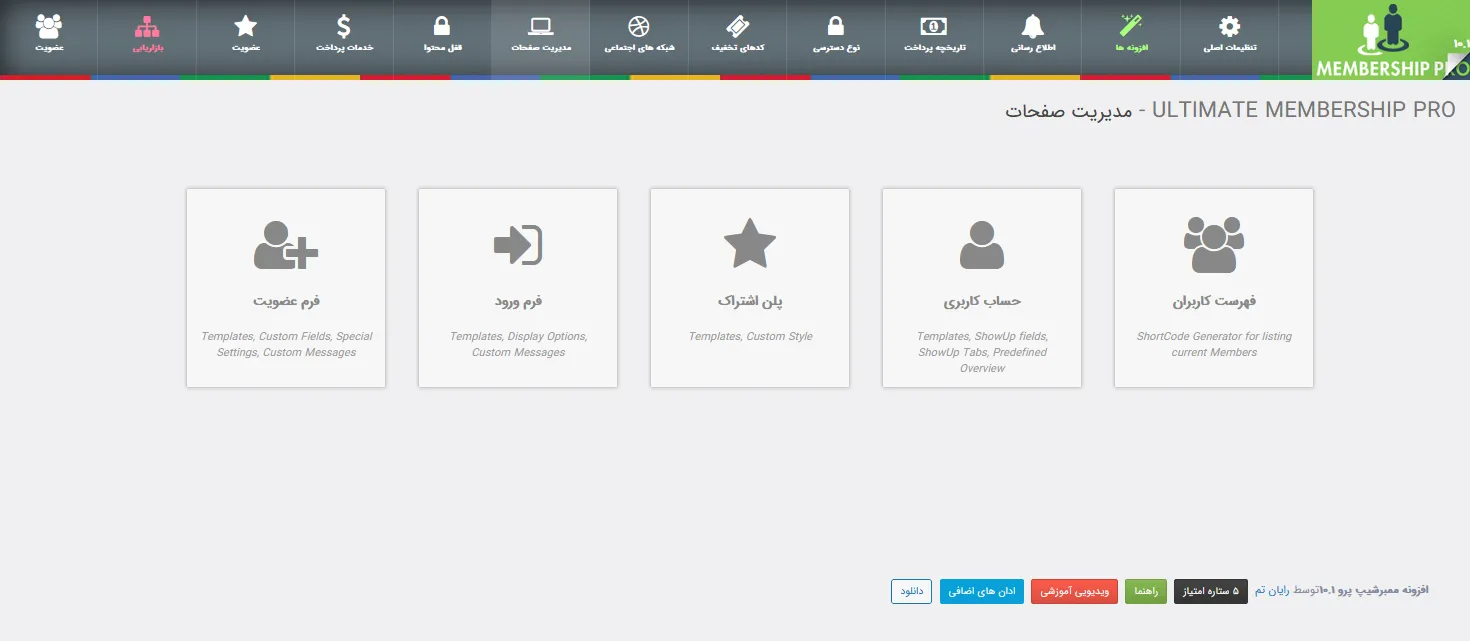Open the پلن اشتراک star card

coord(750,288)
